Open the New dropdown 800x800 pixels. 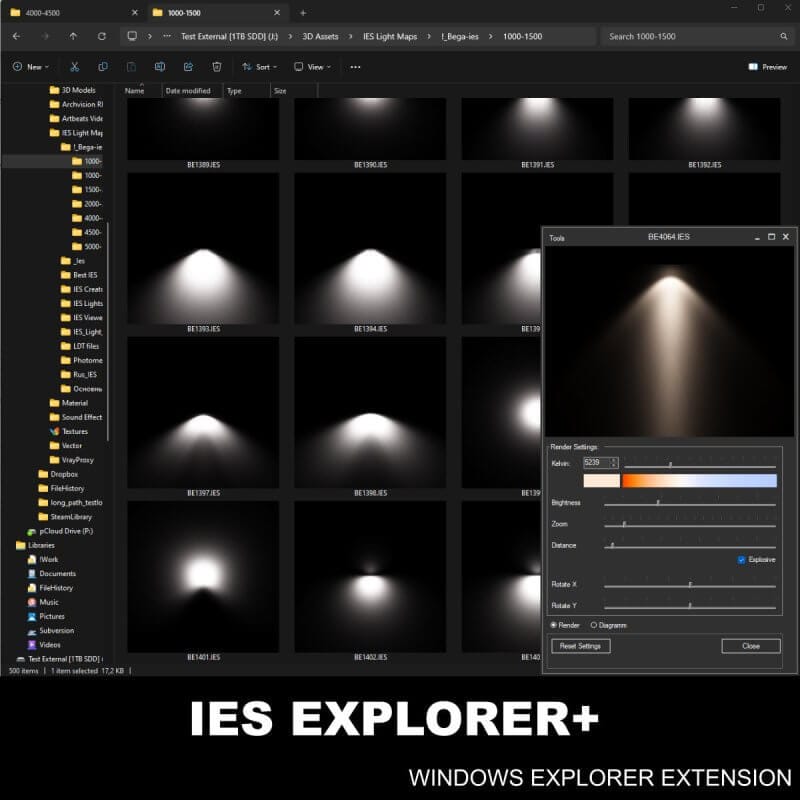coord(30,67)
